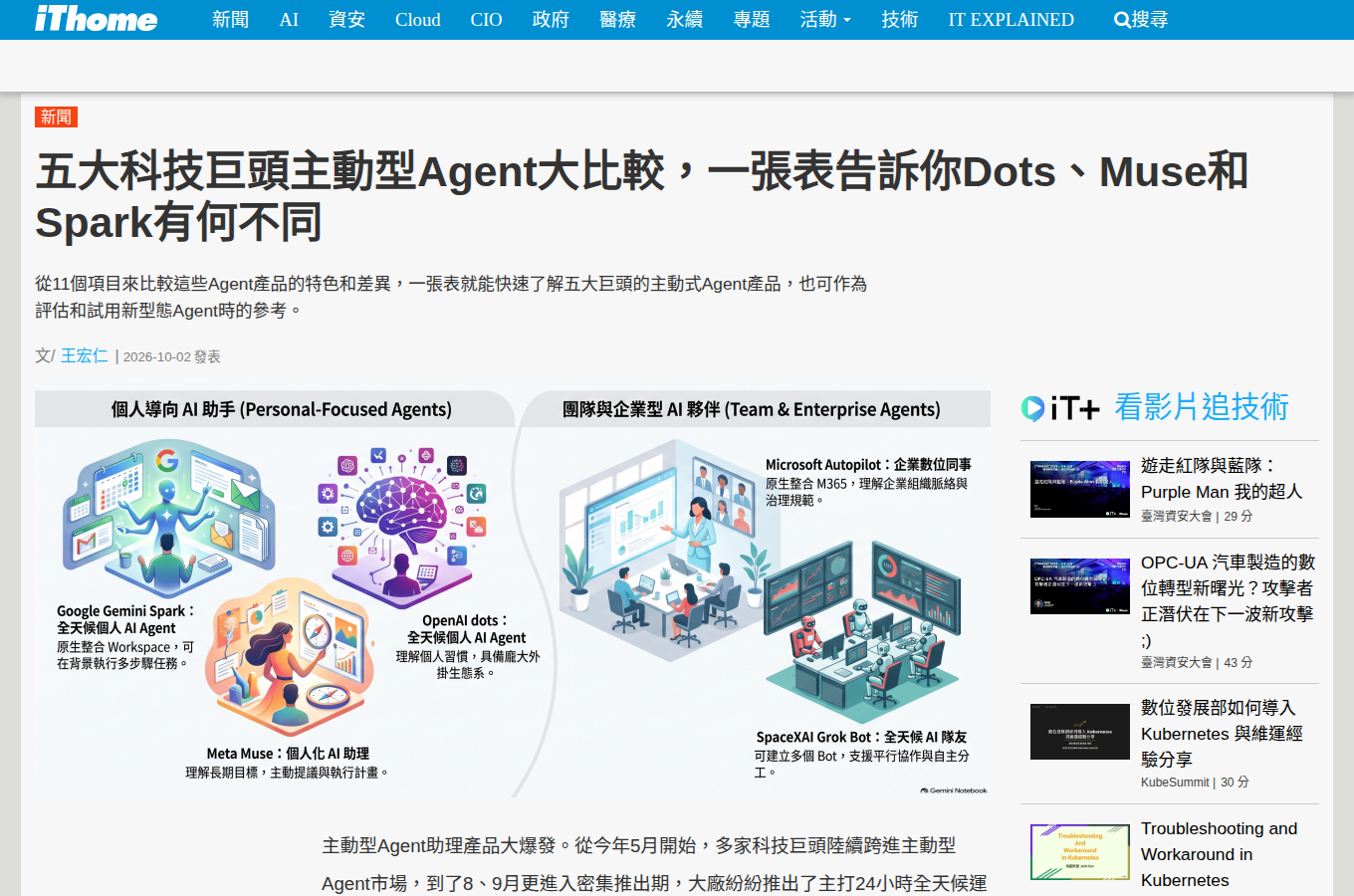The width and height of the screenshot is (1354, 896).
Task: Open link Troubleshooting and Workaround in Kubernetes
Action: pyautogui.click(x=1220, y=854)
